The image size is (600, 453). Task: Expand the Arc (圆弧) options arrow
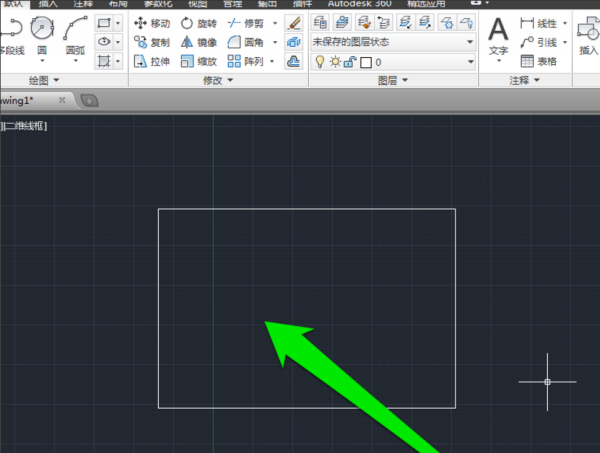click(75, 61)
